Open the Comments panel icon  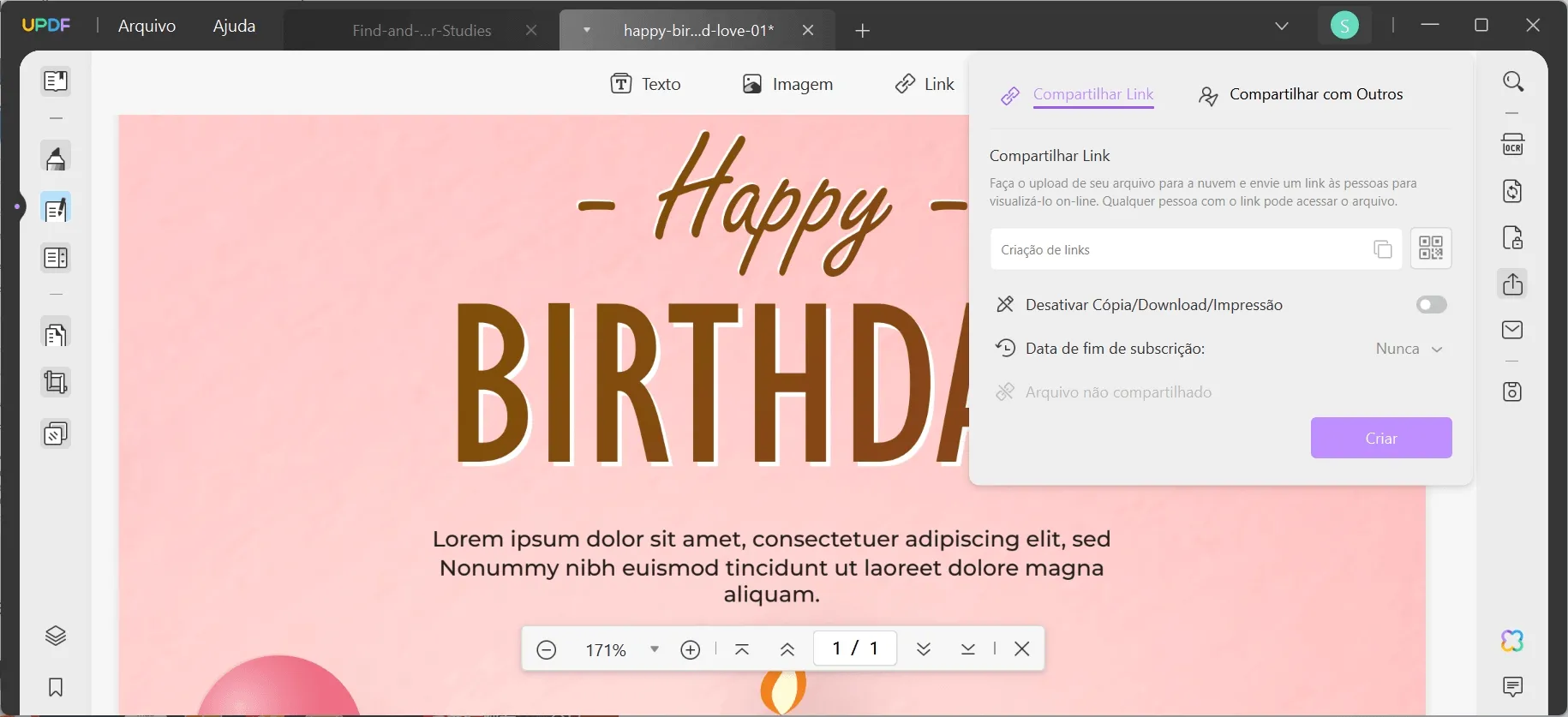[x=1513, y=686]
